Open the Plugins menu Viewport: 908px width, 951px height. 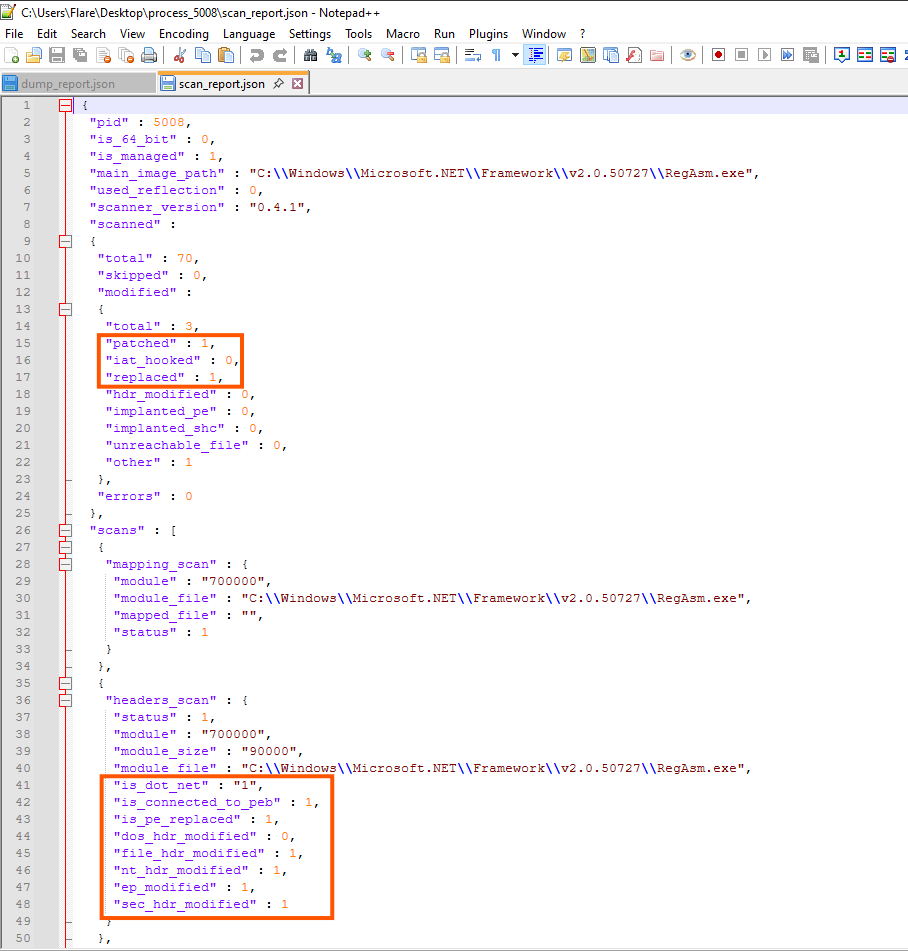(488, 34)
